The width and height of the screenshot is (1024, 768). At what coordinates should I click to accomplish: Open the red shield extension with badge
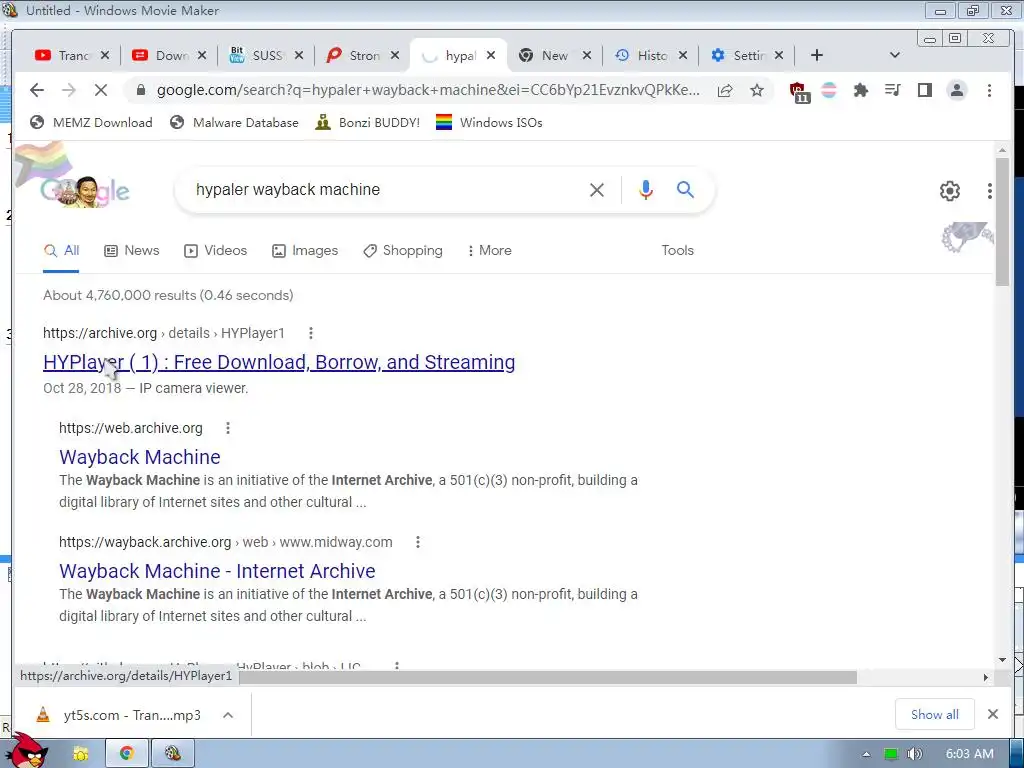click(798, 91)
